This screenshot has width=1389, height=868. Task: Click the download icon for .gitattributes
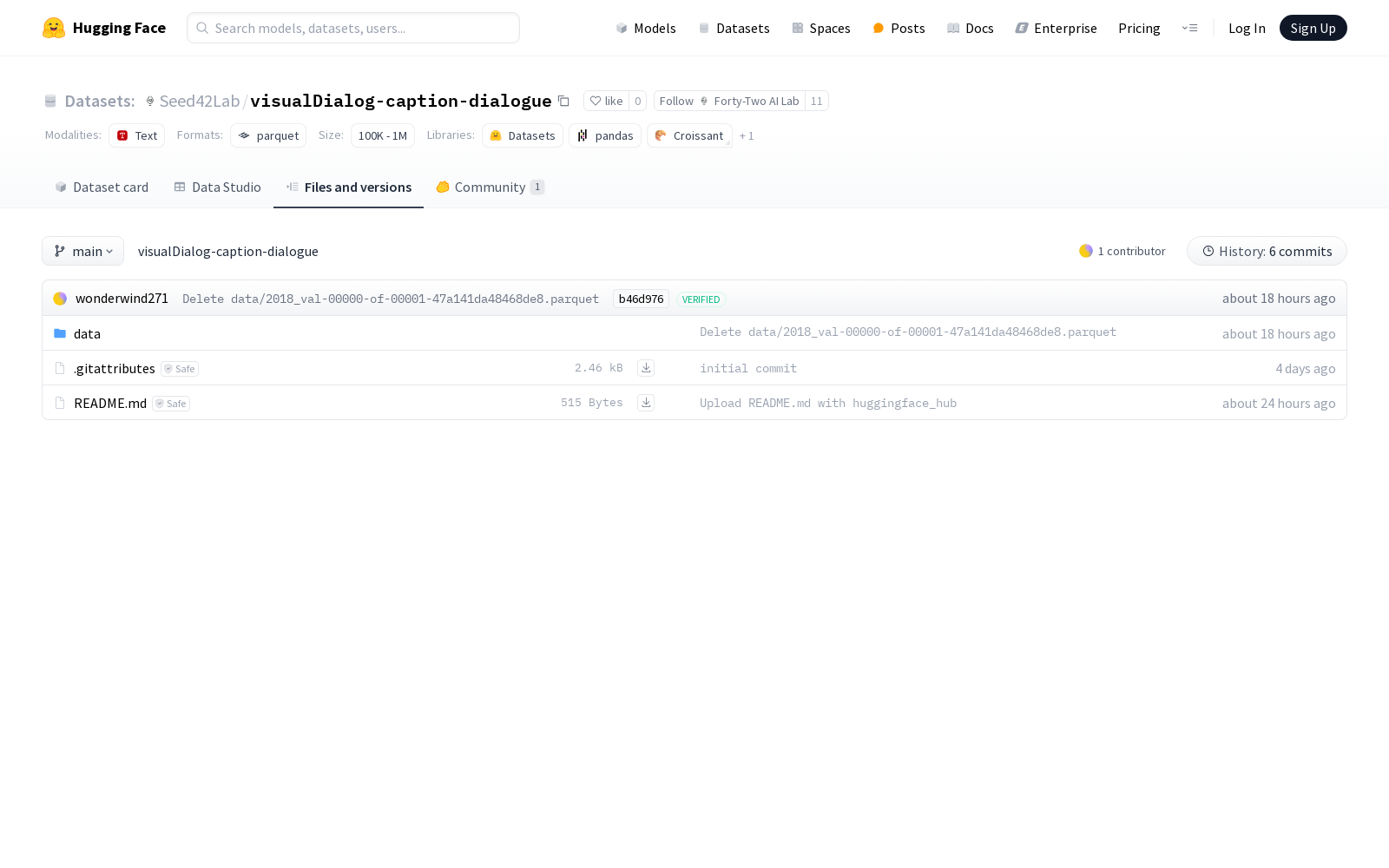[x=646, y=367]
